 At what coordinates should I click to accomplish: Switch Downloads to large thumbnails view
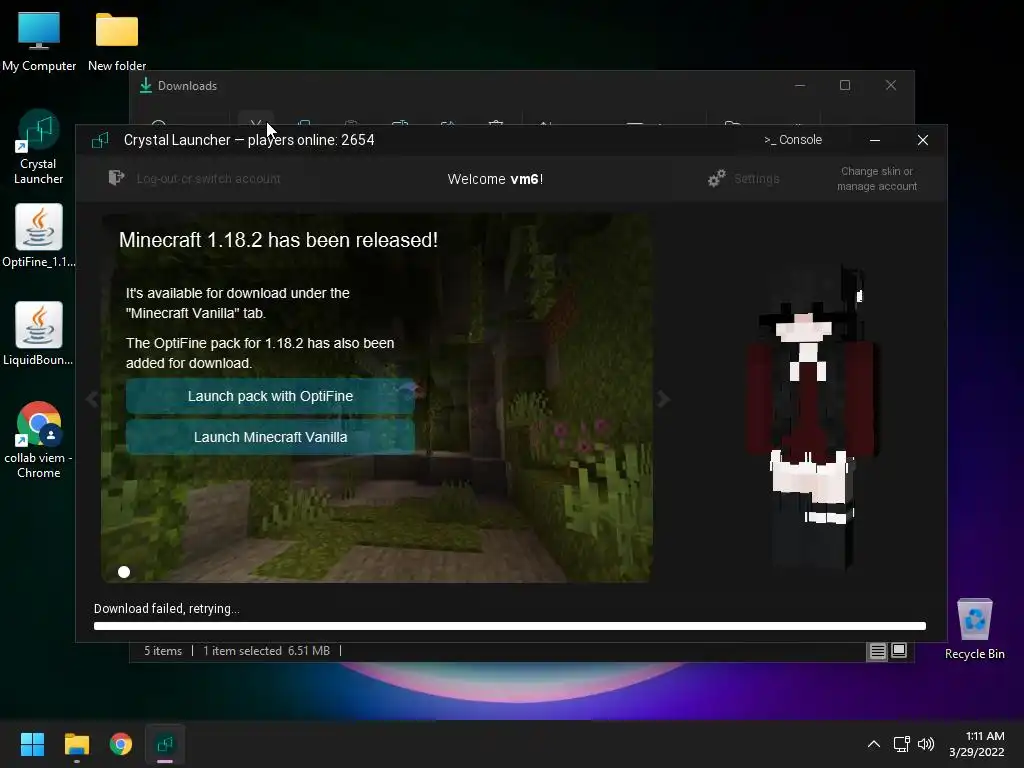pyautogui.click(x=899, y=650)
